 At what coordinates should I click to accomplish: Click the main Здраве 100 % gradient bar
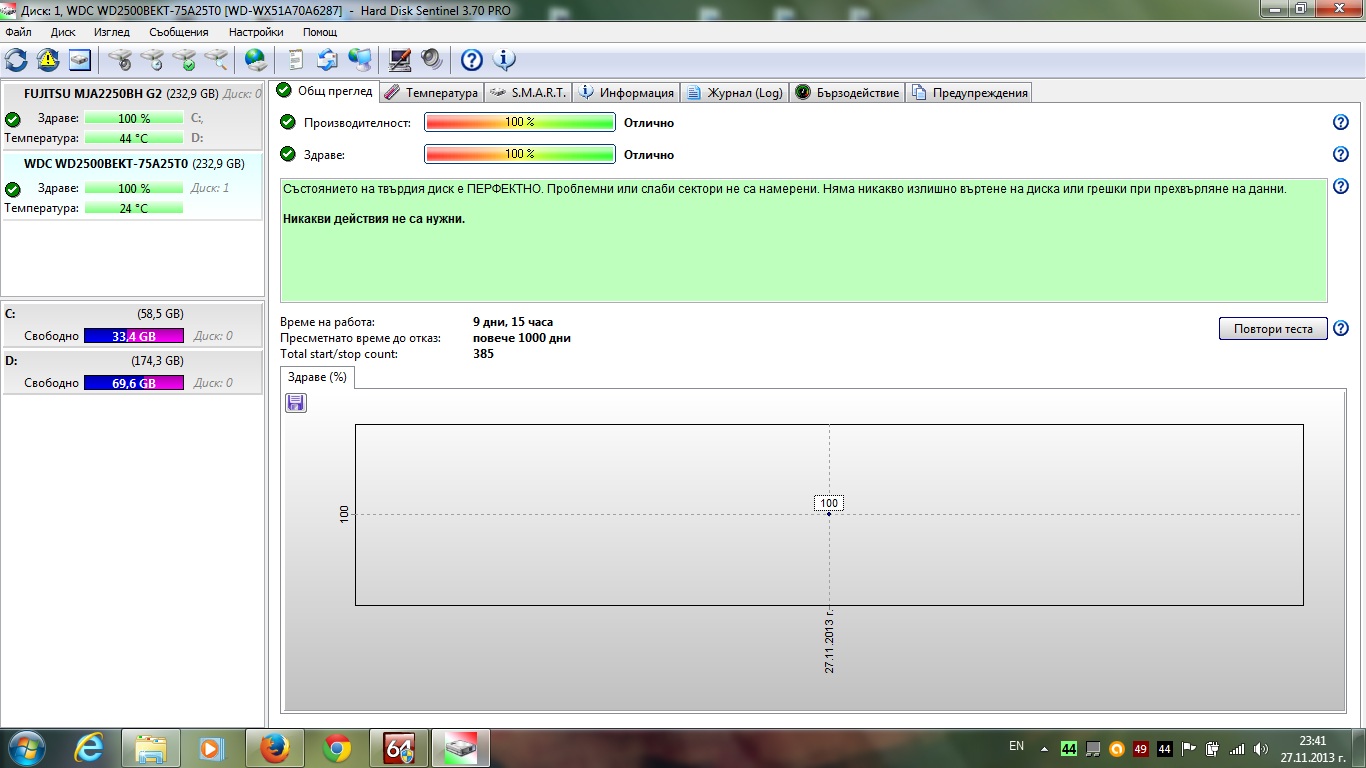520,154
